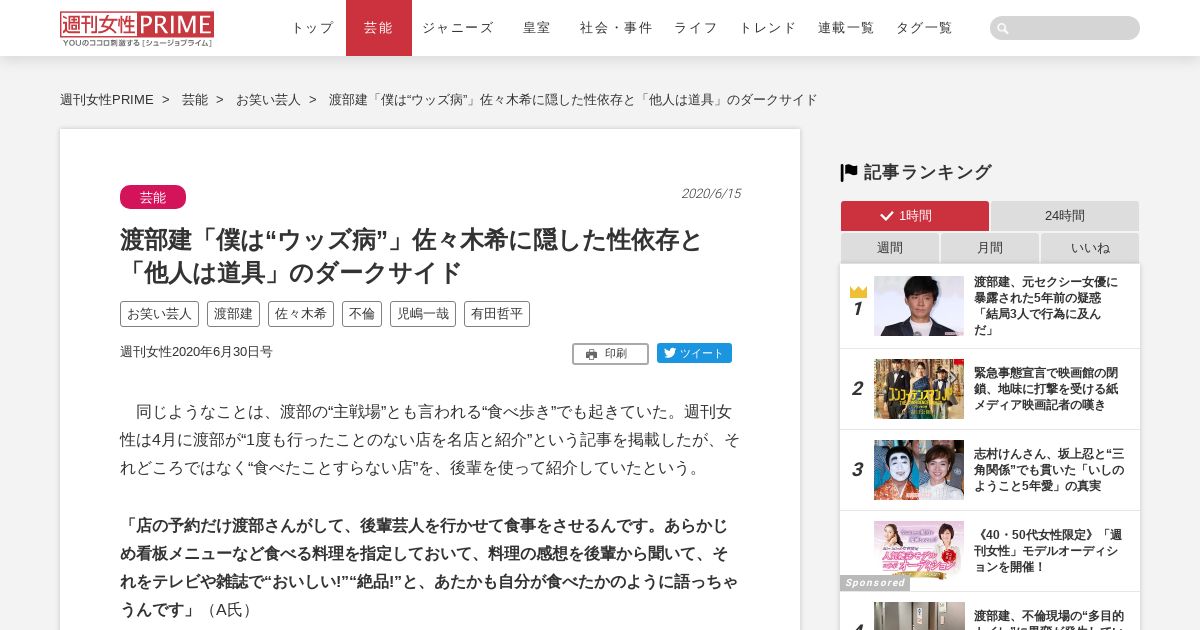Click the crown rank 1 icon
The height and width of the screenshot is (630, 1200).
pos(858,292)
